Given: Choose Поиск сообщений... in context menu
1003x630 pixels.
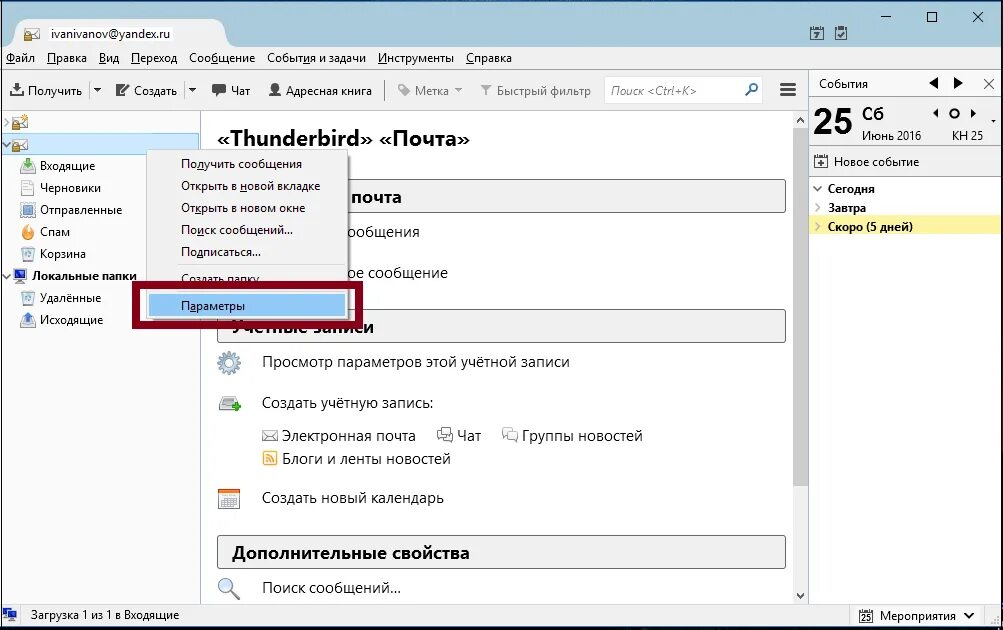Looking at the screenshot, I should [248, 230].
